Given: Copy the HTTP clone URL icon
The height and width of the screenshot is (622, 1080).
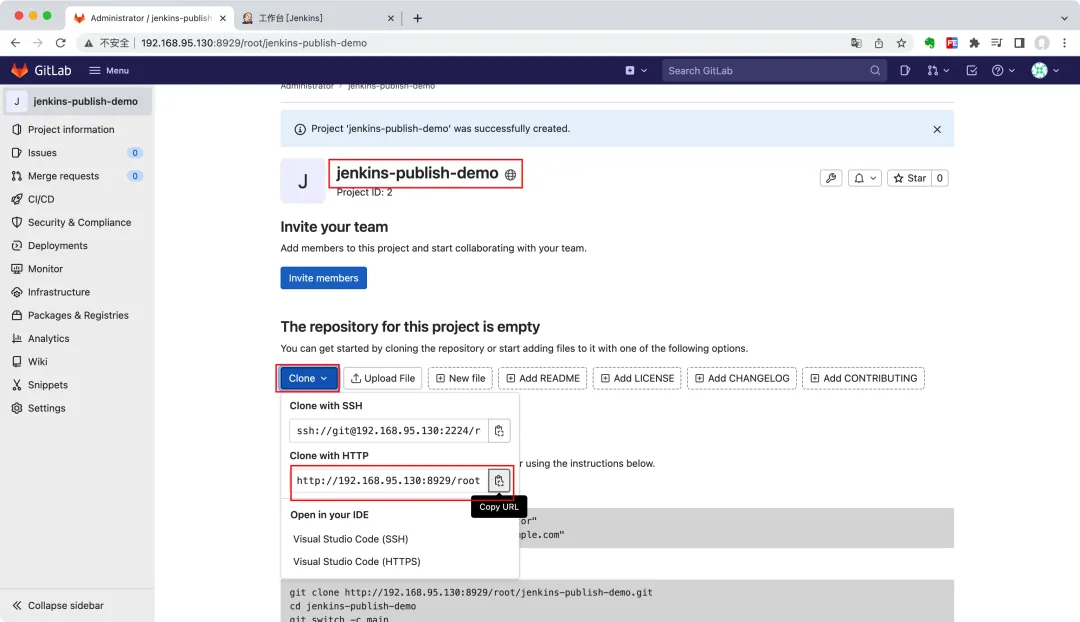Looking at the screenshot, I should (x=499, y=481).
